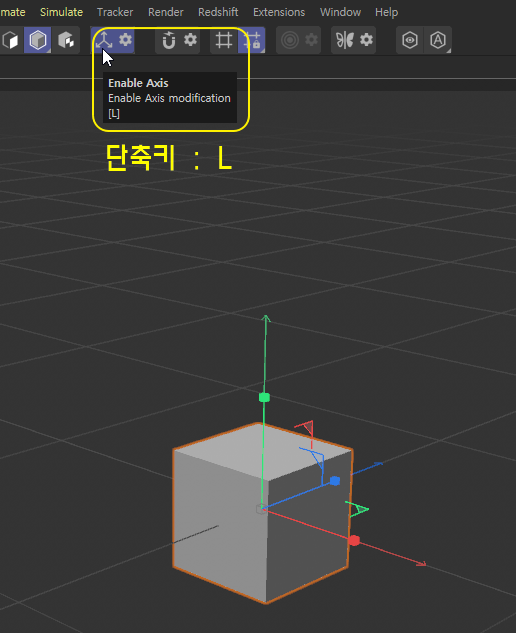
Task: Open Symmetry settings gear
Action: click(x=366, y=40)
